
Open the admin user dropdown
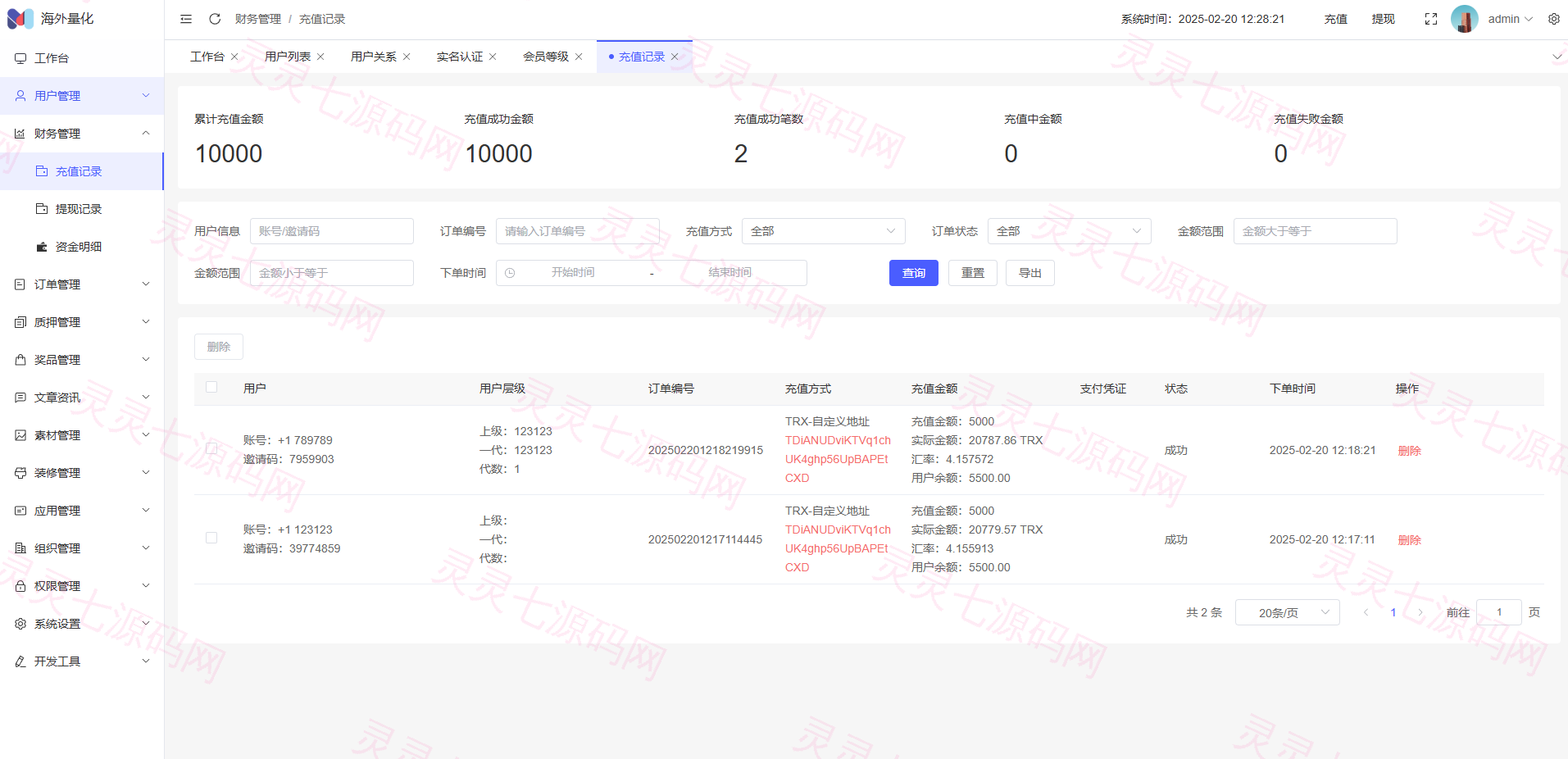point(1510,19)
